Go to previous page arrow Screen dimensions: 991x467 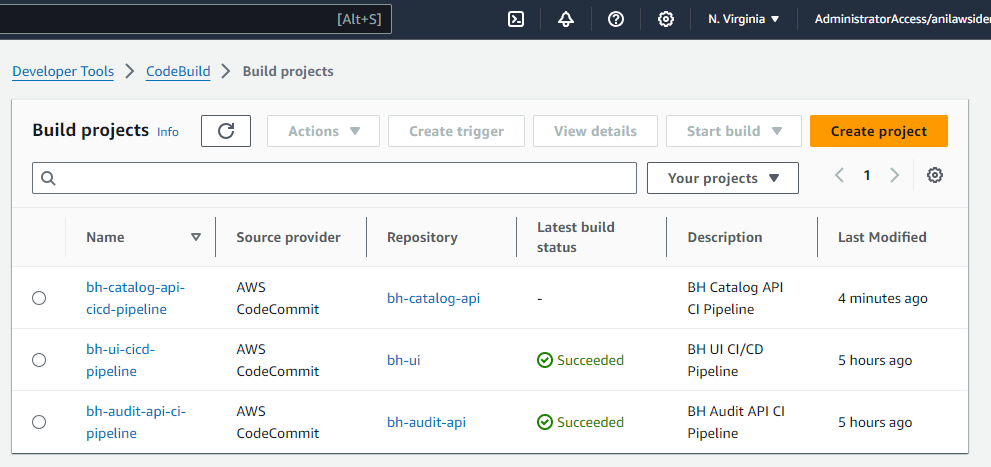point(839,175)
